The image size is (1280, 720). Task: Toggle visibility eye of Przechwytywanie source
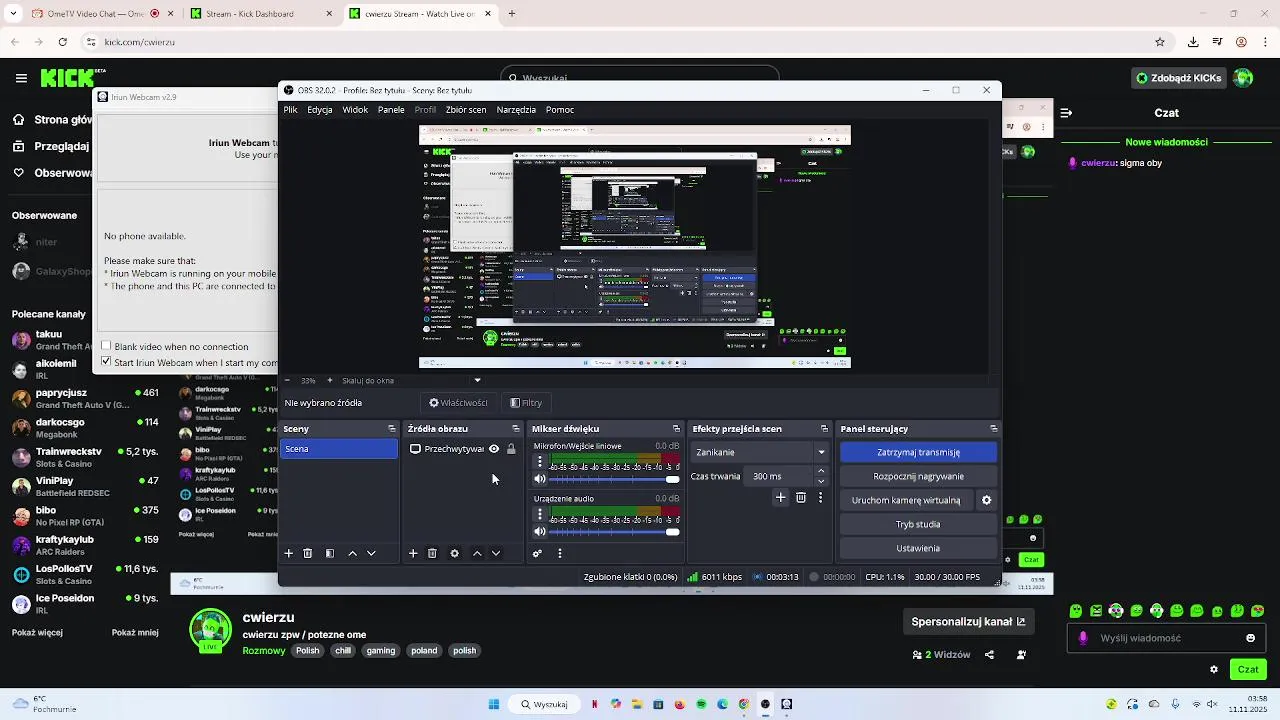pos(494,449)
